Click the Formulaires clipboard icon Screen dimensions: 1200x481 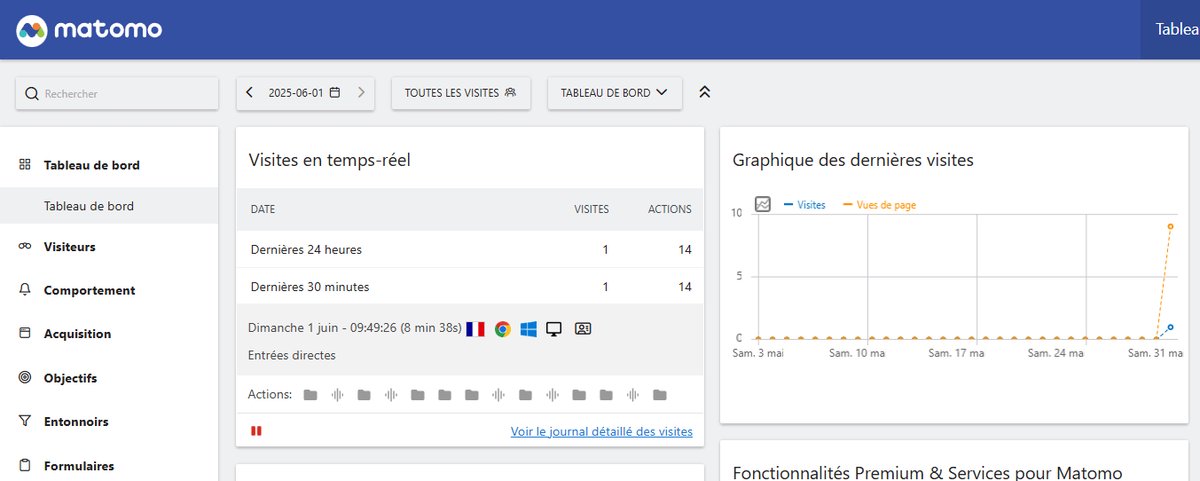pos(25,466)
